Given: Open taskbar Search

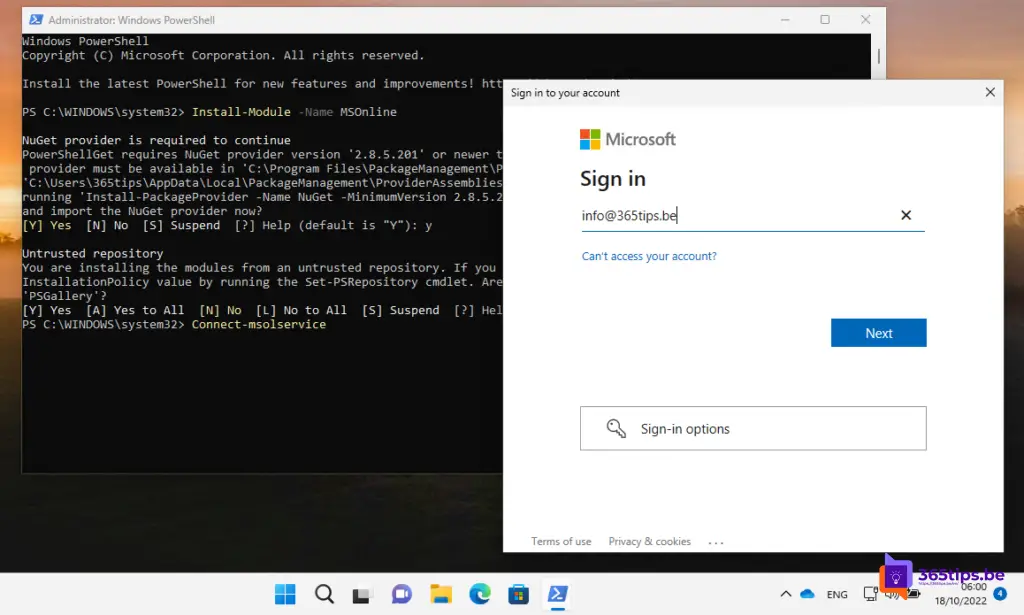Looking at the screenshot, I should coord(324,594).
